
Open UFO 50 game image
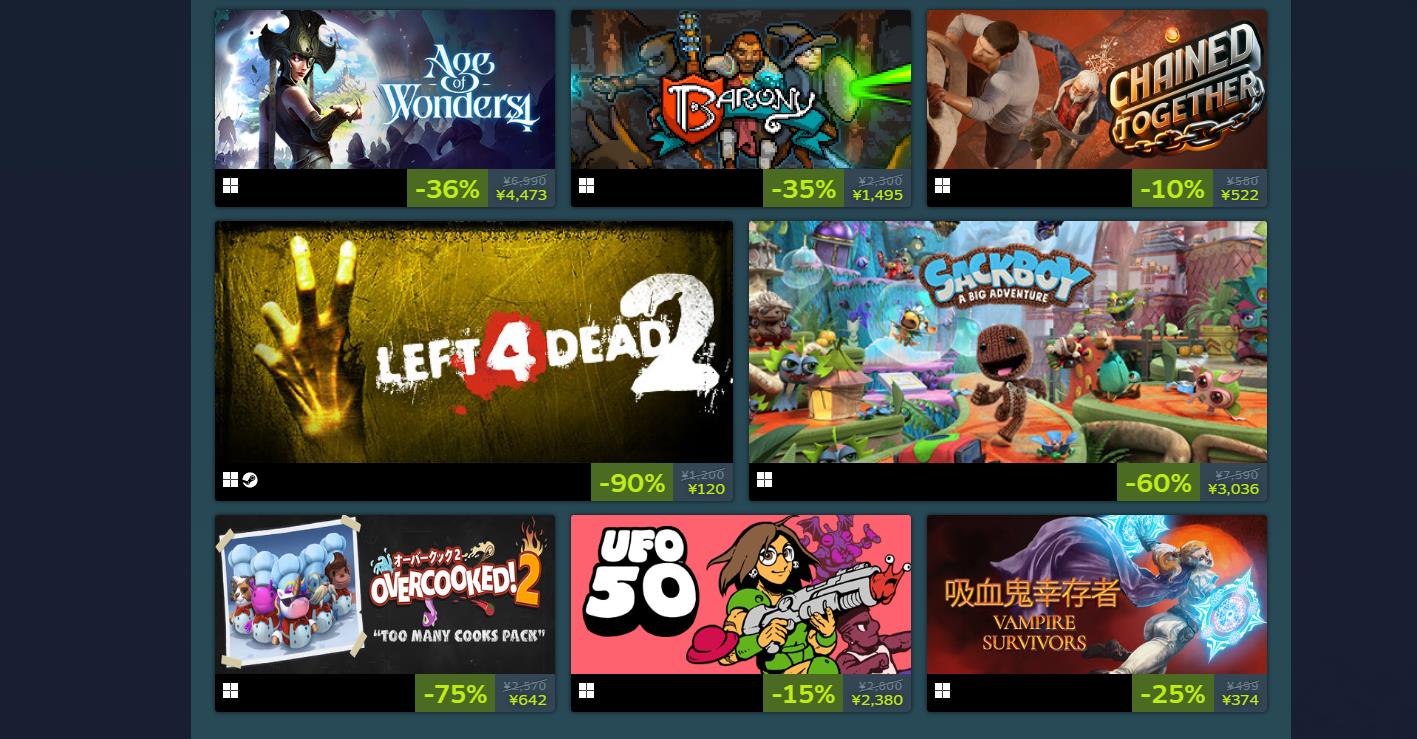tap(741, 594)
